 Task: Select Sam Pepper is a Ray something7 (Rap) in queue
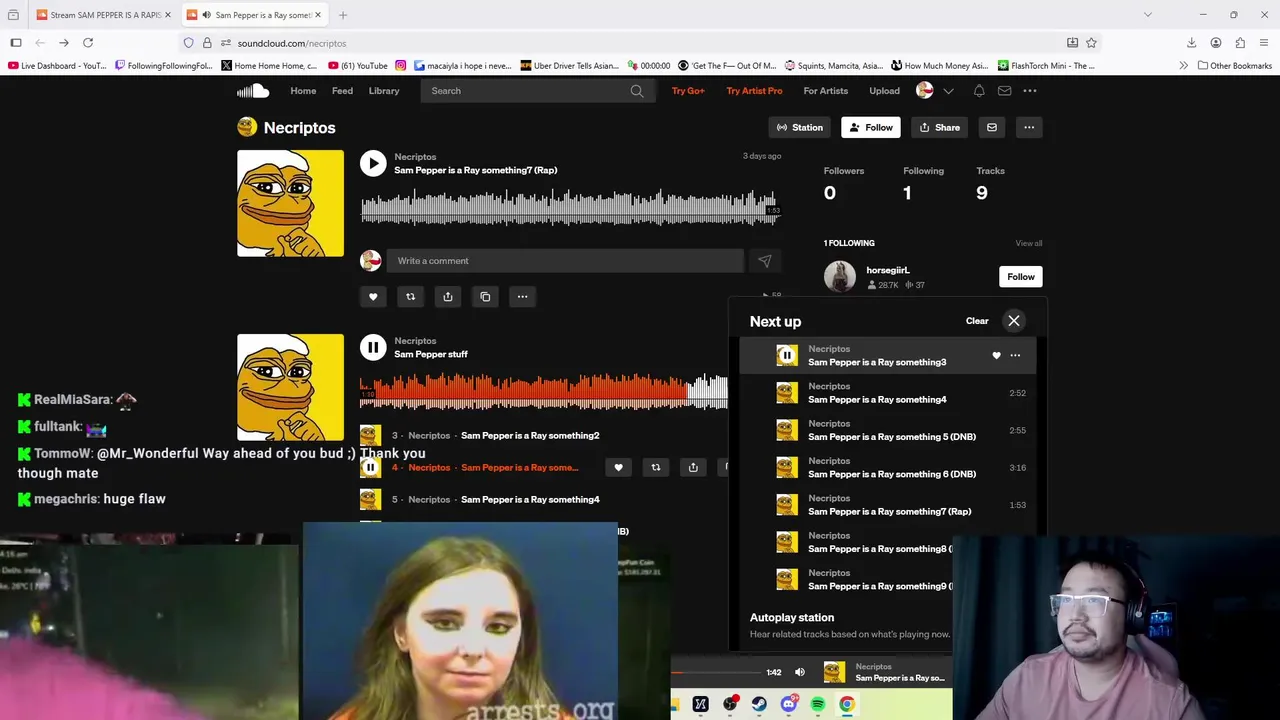point(889,511)
